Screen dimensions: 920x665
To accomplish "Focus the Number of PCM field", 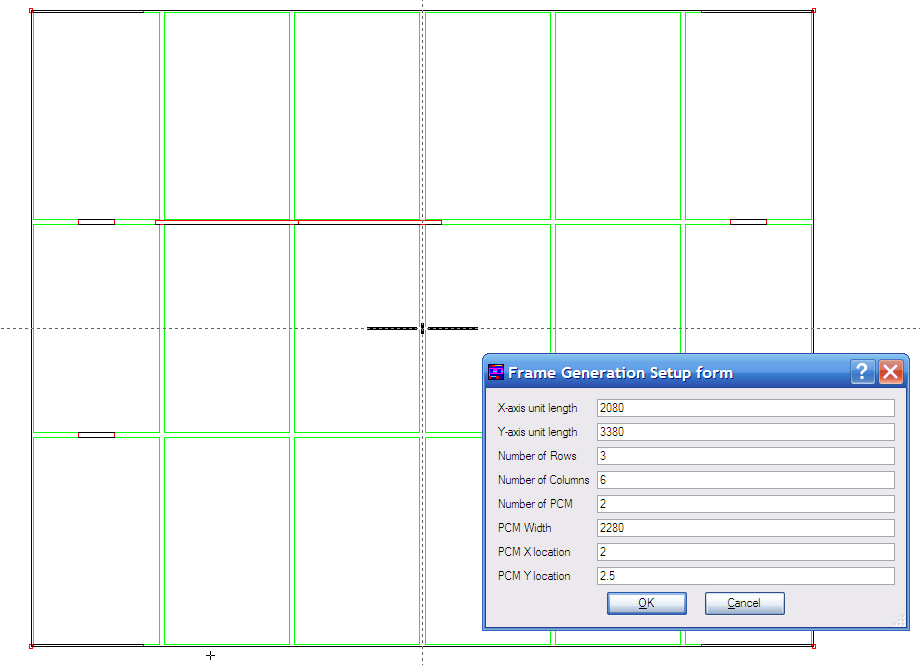I will 744,504.
